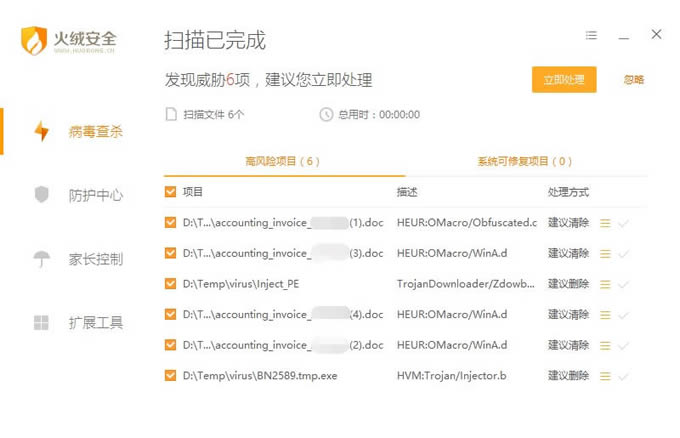Select the accounting_invoice (4).doc threat row

pyautogui.click(x=283, y=314)
